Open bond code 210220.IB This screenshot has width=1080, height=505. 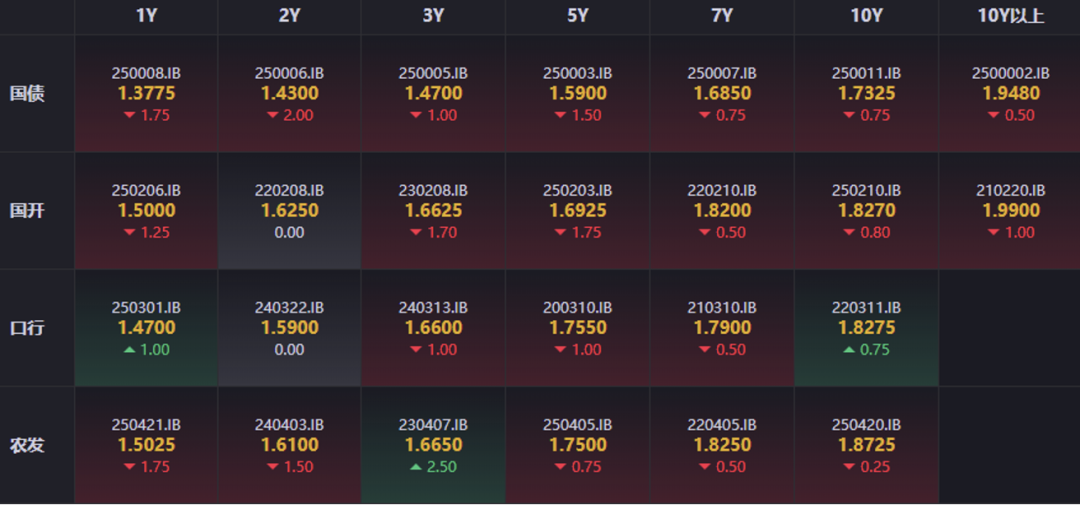[x=1010, y=190]
